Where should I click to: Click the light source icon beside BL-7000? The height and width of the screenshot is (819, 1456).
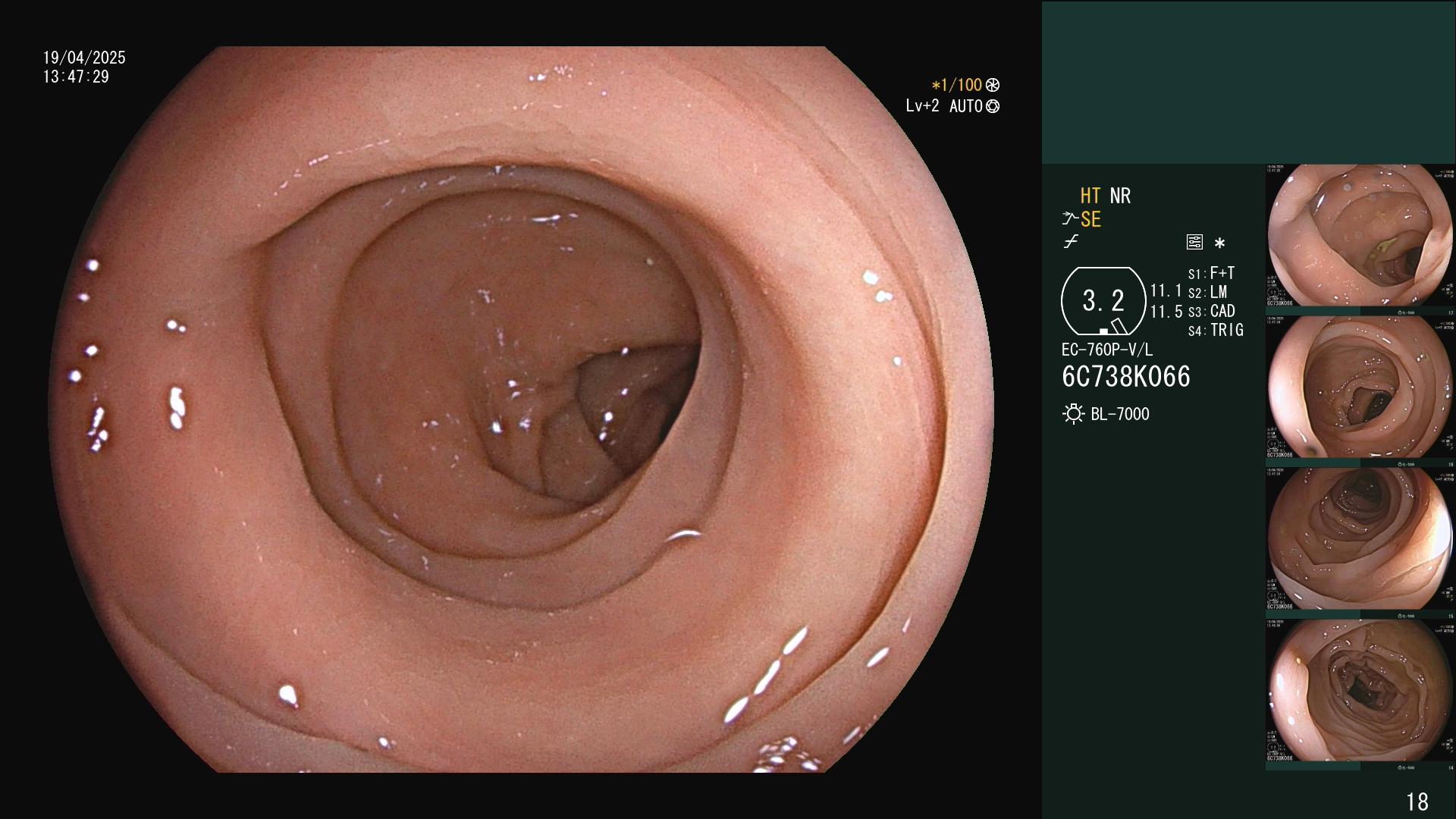1074,414
